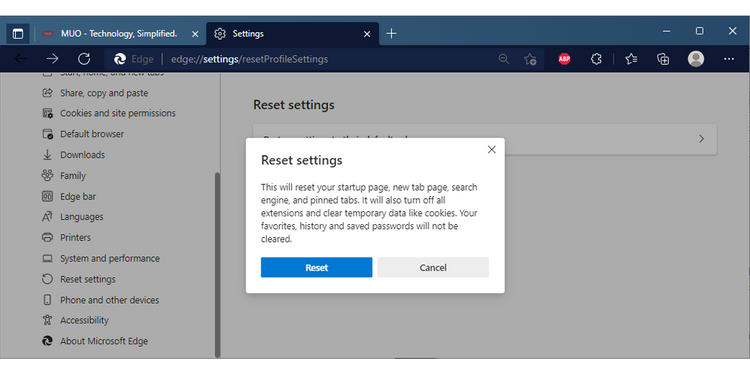
Task: Switch to the MUO - Technology, Simplified tab
Action: 119,34
